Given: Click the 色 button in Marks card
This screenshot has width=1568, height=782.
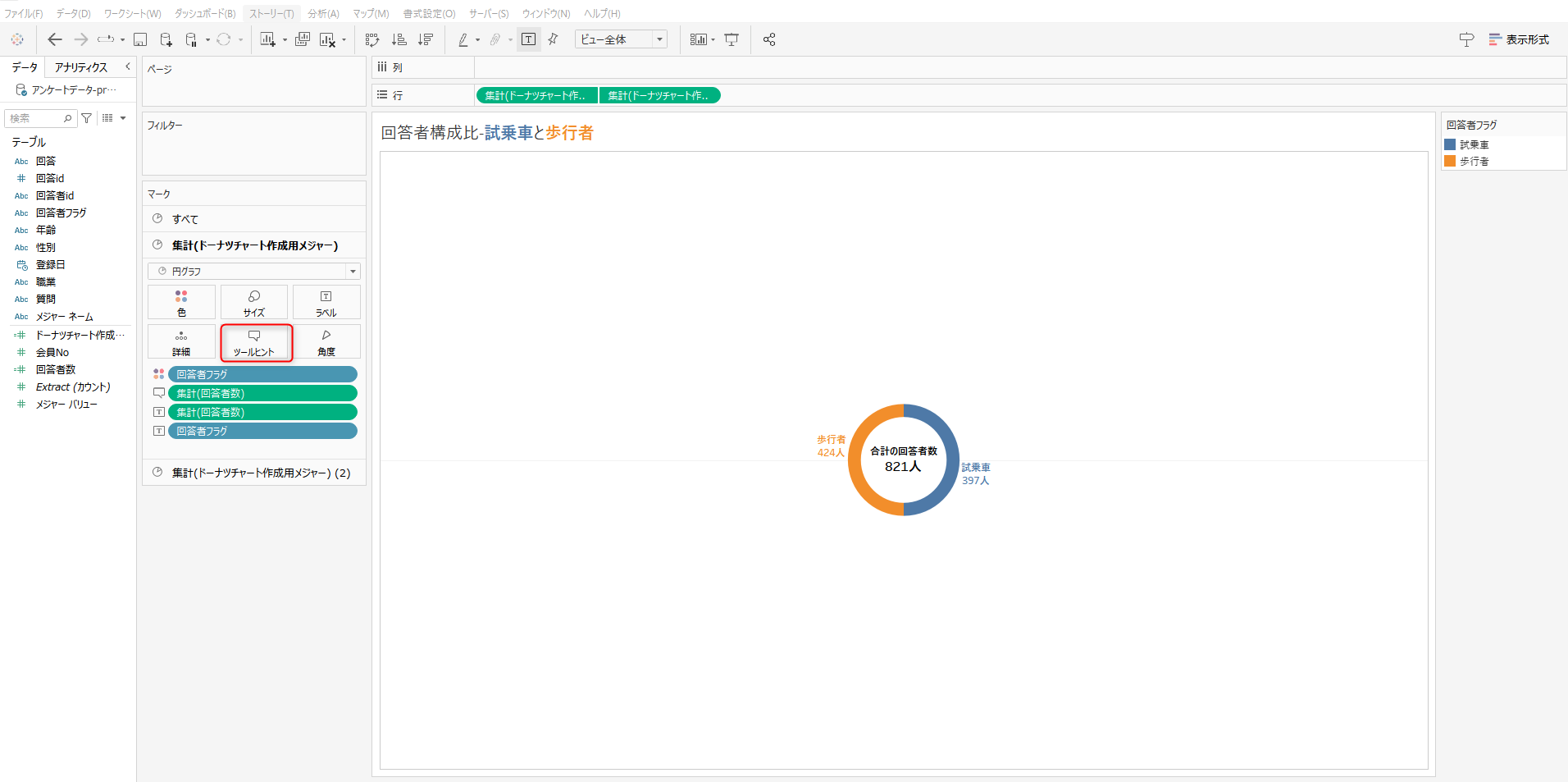Looking at the screenshot, I should point(181,302).
